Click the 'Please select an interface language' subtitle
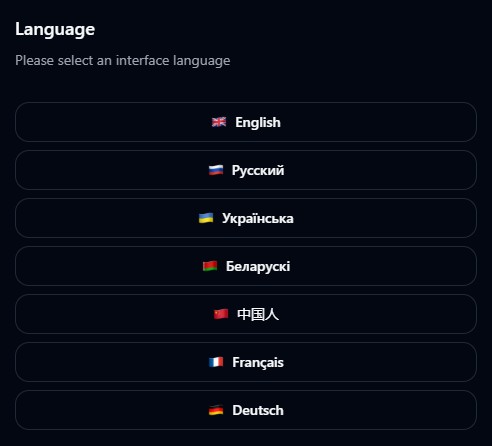 click(123, 61)
